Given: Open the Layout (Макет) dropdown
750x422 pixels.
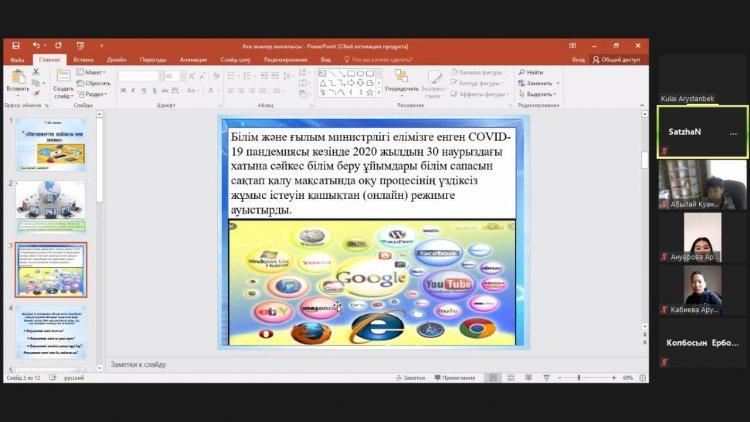Looking at the screenshot, I should click(x=94, y=72).
